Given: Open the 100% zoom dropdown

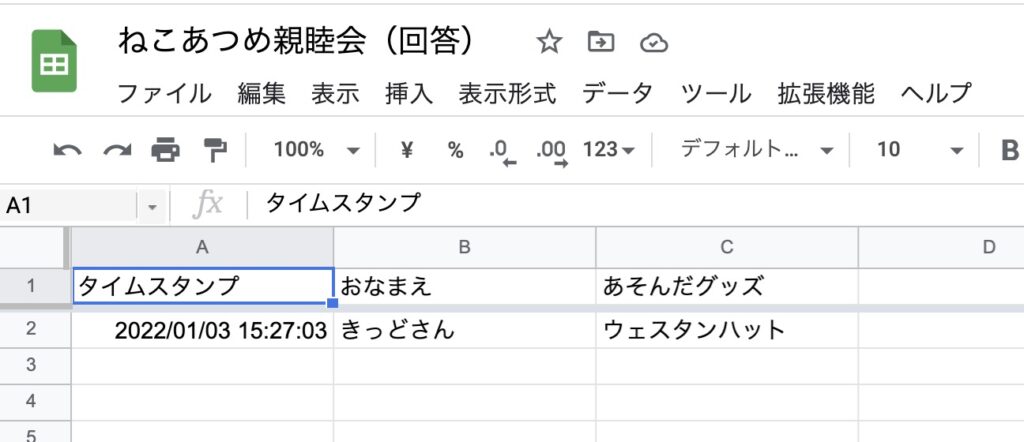Looking at the screenshot, I should point(317,150).
